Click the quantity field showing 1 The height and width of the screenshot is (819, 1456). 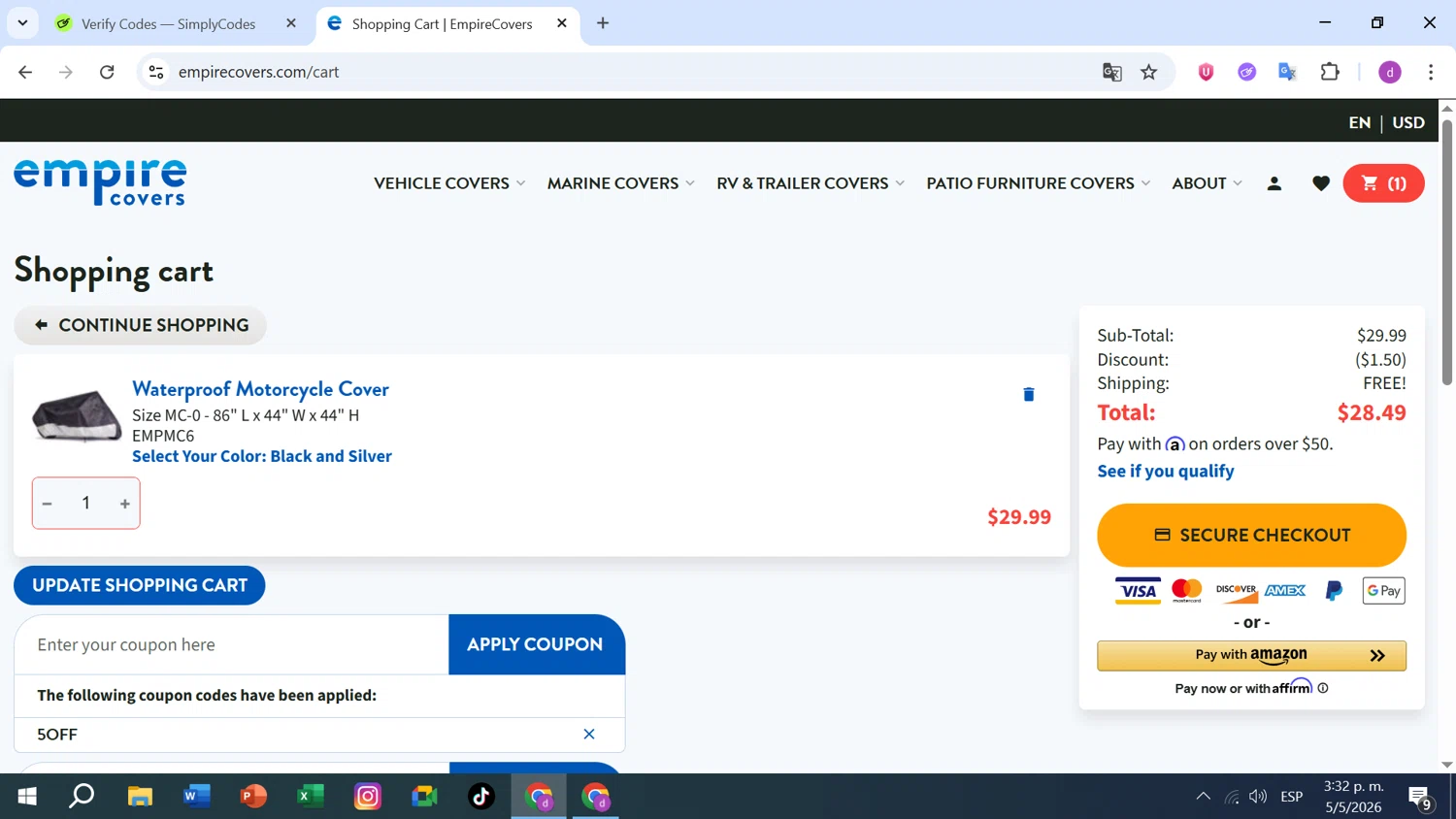pos(85,503)
